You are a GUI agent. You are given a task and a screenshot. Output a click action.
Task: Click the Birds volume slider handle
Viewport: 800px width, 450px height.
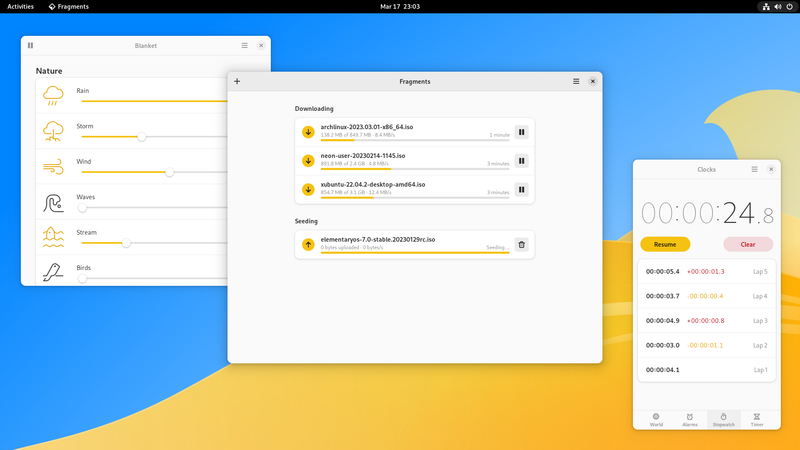point(82,279)
